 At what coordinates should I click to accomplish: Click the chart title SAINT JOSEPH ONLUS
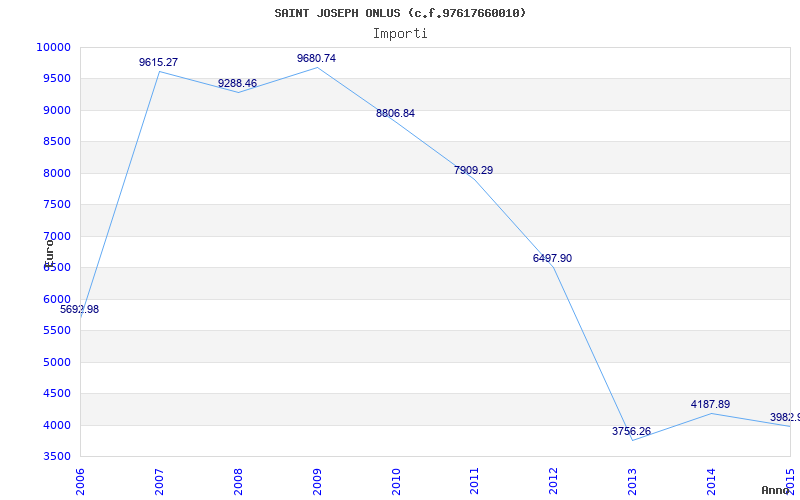click(400, 13)
